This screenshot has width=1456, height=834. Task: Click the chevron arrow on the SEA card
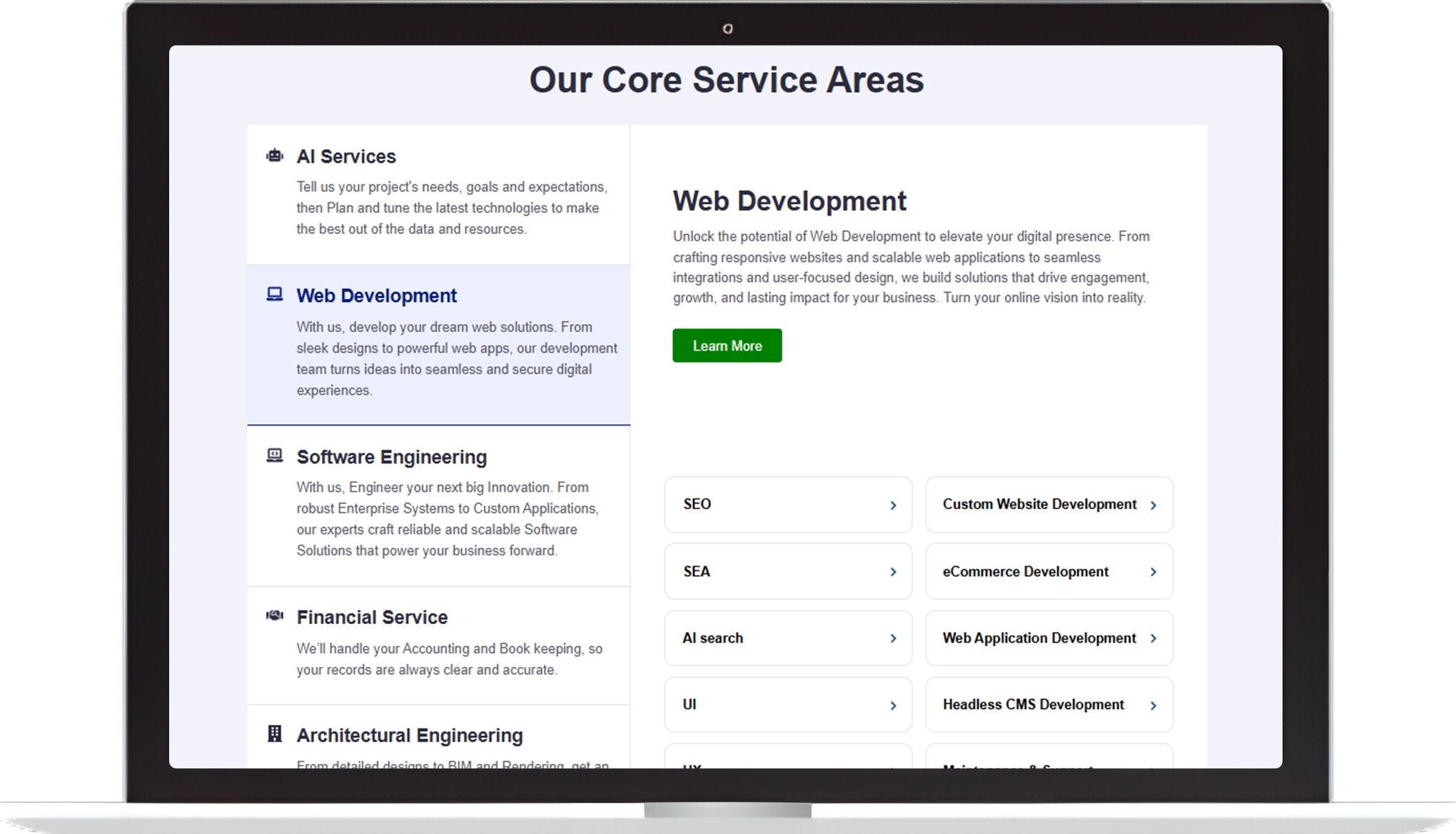(893, 572)
